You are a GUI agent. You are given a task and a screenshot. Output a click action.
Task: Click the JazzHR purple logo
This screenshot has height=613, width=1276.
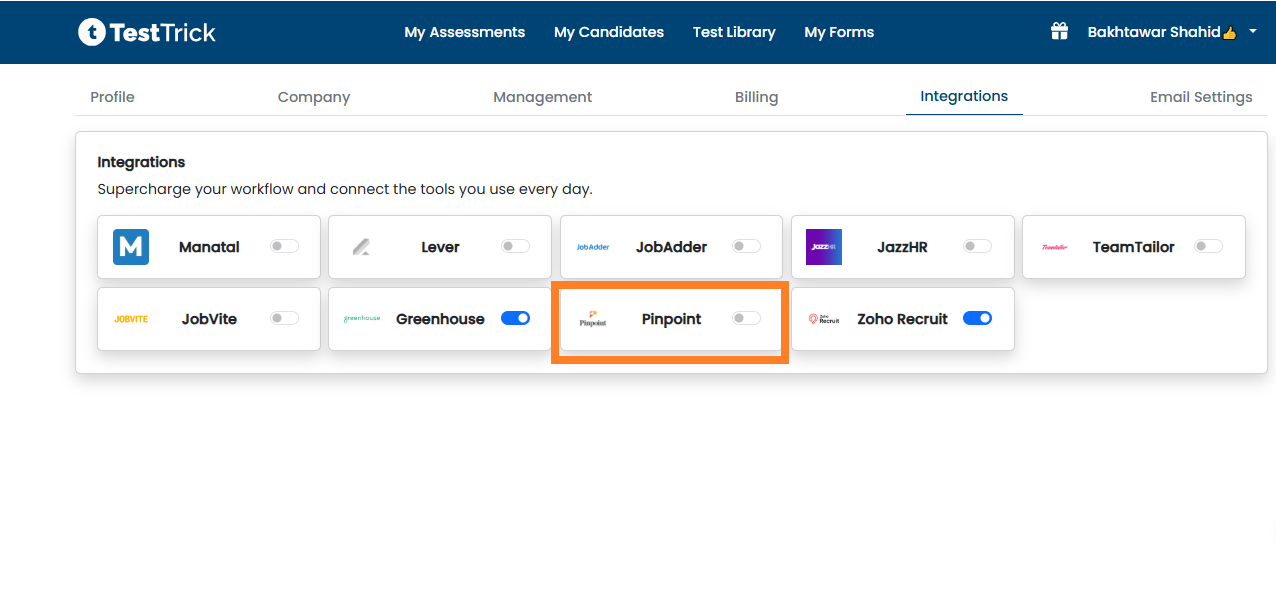[824, 247]
